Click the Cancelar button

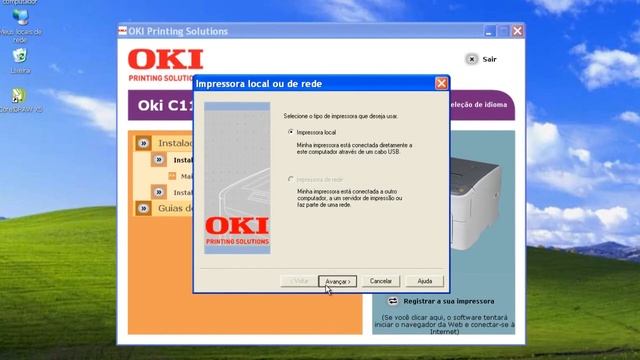380,281
